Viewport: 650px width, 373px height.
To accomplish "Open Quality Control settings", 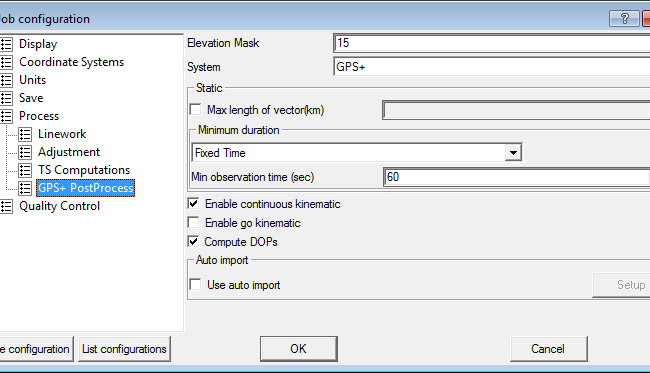I will tap(59, 206).
